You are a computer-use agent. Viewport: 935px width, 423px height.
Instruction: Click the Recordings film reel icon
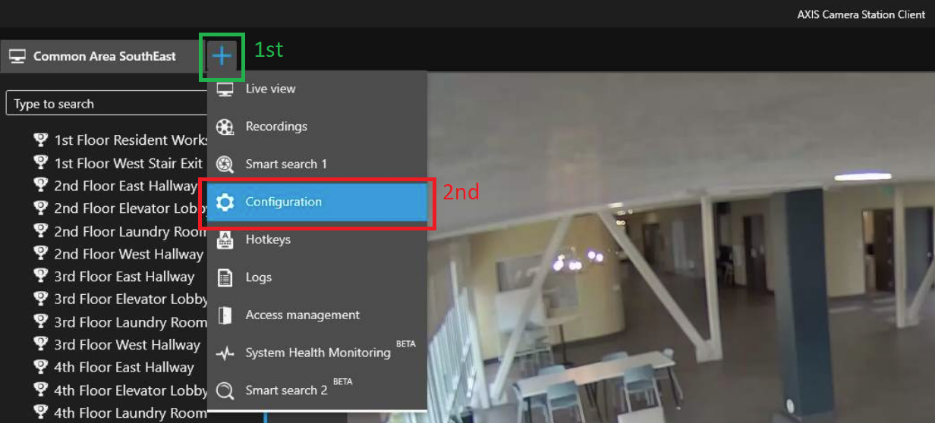point(225,127)
